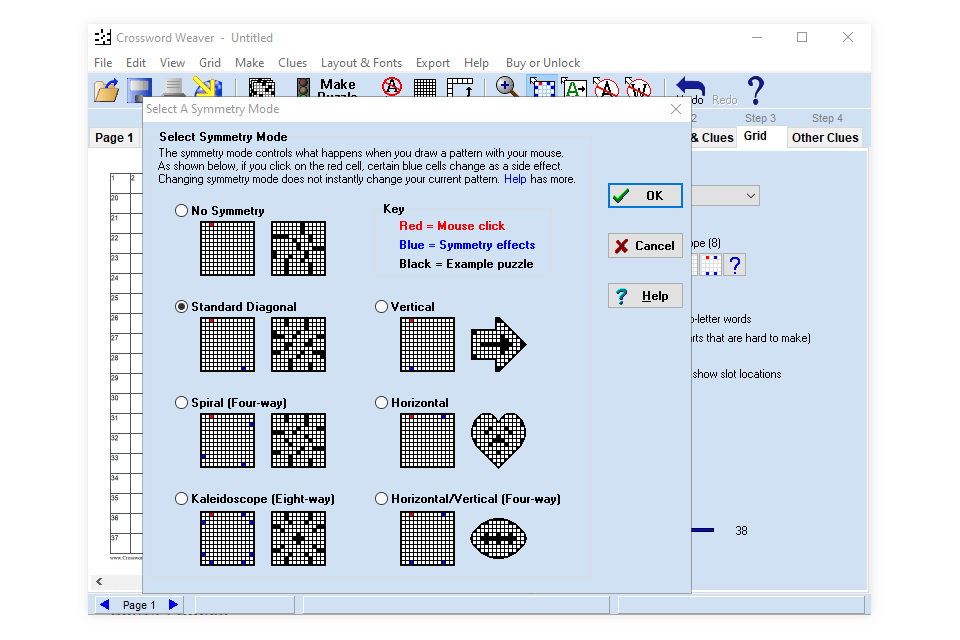The image size is (960, 640).
Task: Click the next page blue arrow
Action: pos(173,605)
